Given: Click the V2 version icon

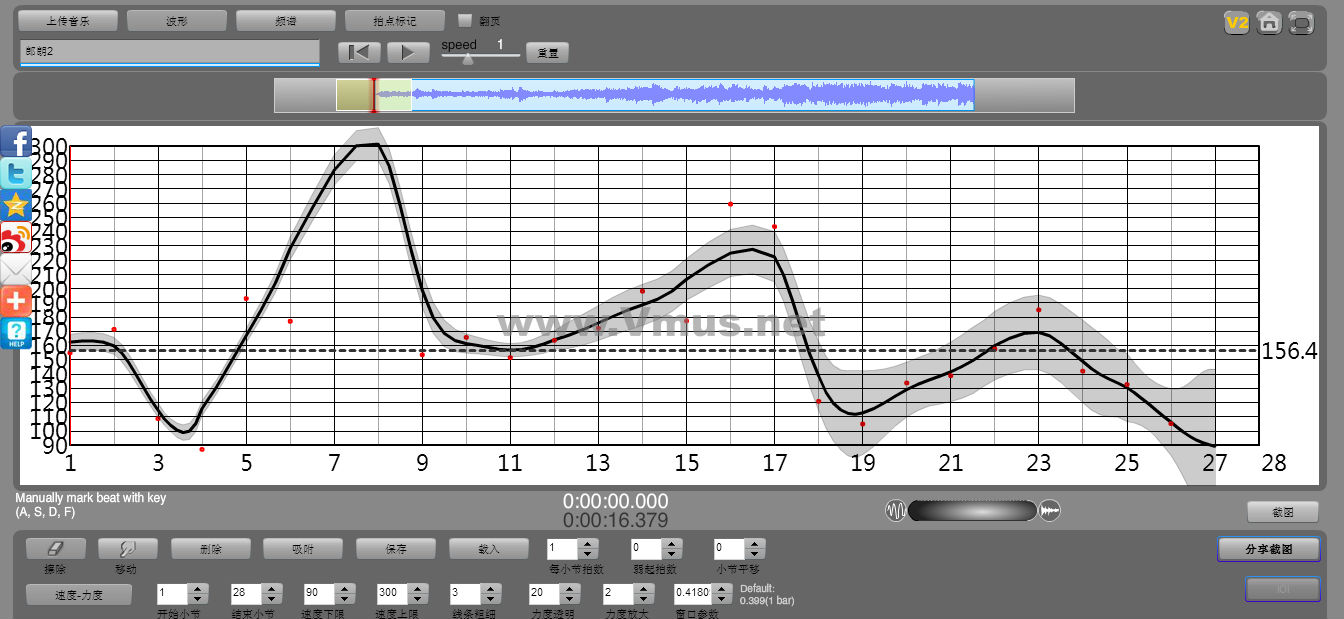Looking at the screenshot, I should [1237, 23].
